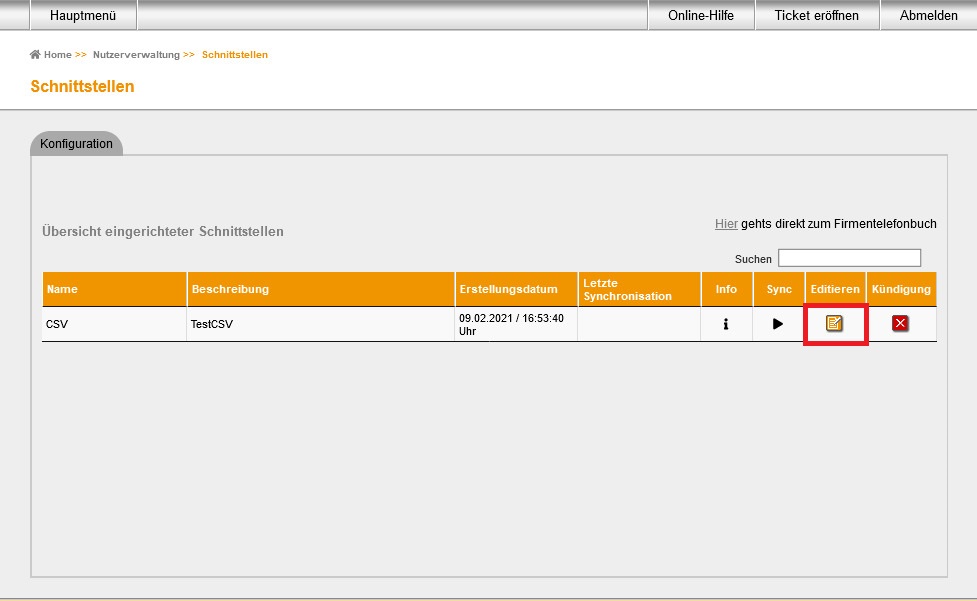Cancel CSV interface with red X icon

(x=900, y=323)
